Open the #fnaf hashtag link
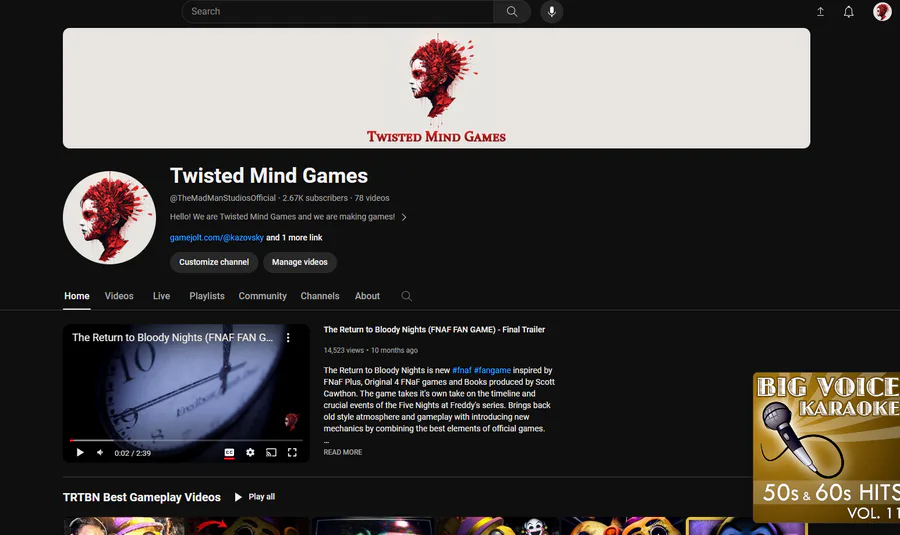Screen dimensions: 900x535 pyautogui.click(x=461, y=370)
